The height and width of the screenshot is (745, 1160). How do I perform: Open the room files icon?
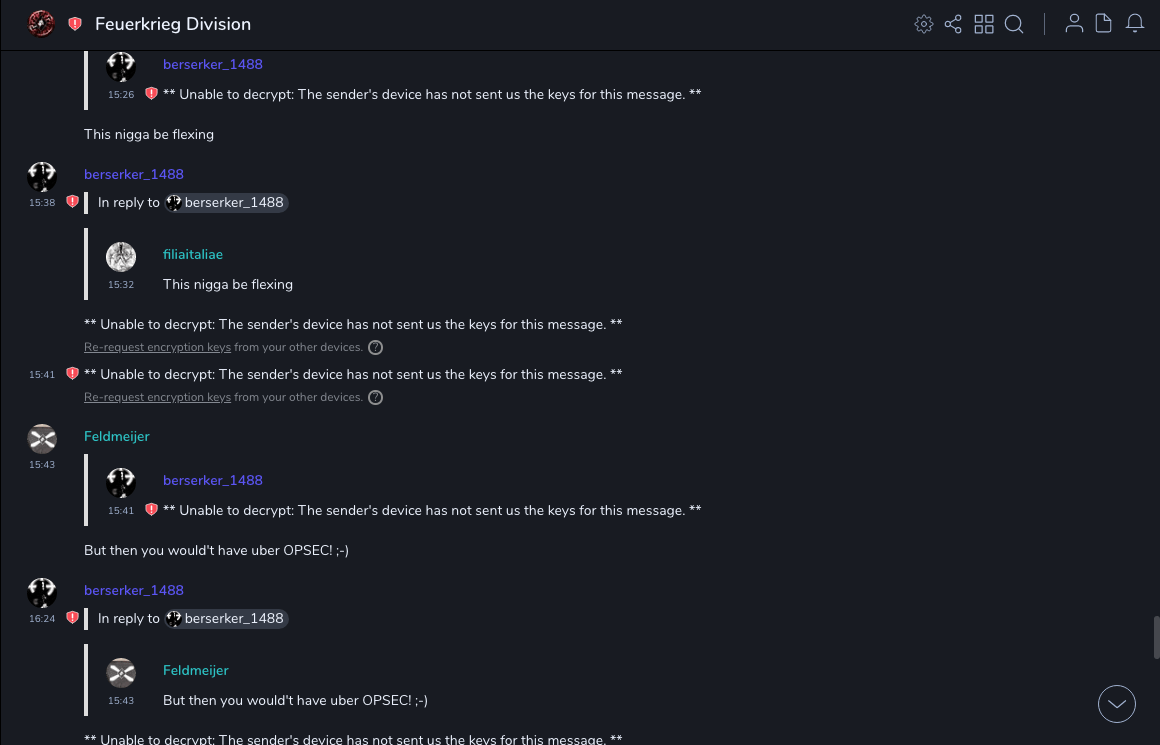(1104, 24)
